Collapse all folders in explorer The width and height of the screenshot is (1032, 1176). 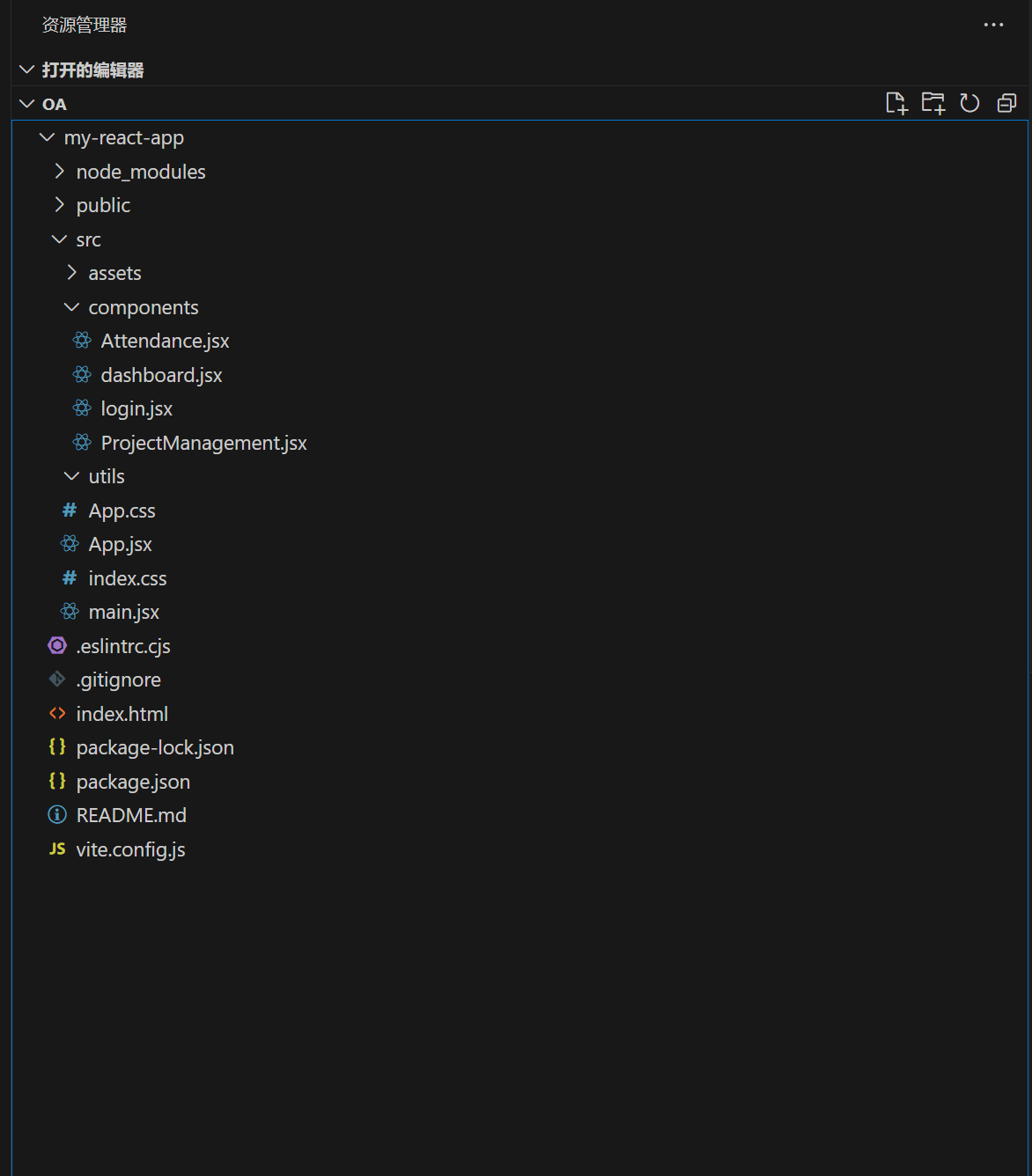1006,104
